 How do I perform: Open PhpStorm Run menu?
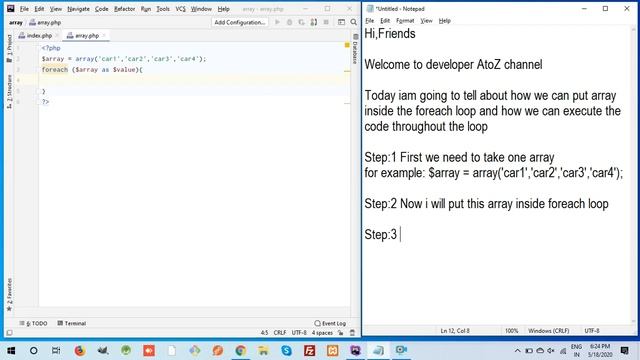coord(146,9)
